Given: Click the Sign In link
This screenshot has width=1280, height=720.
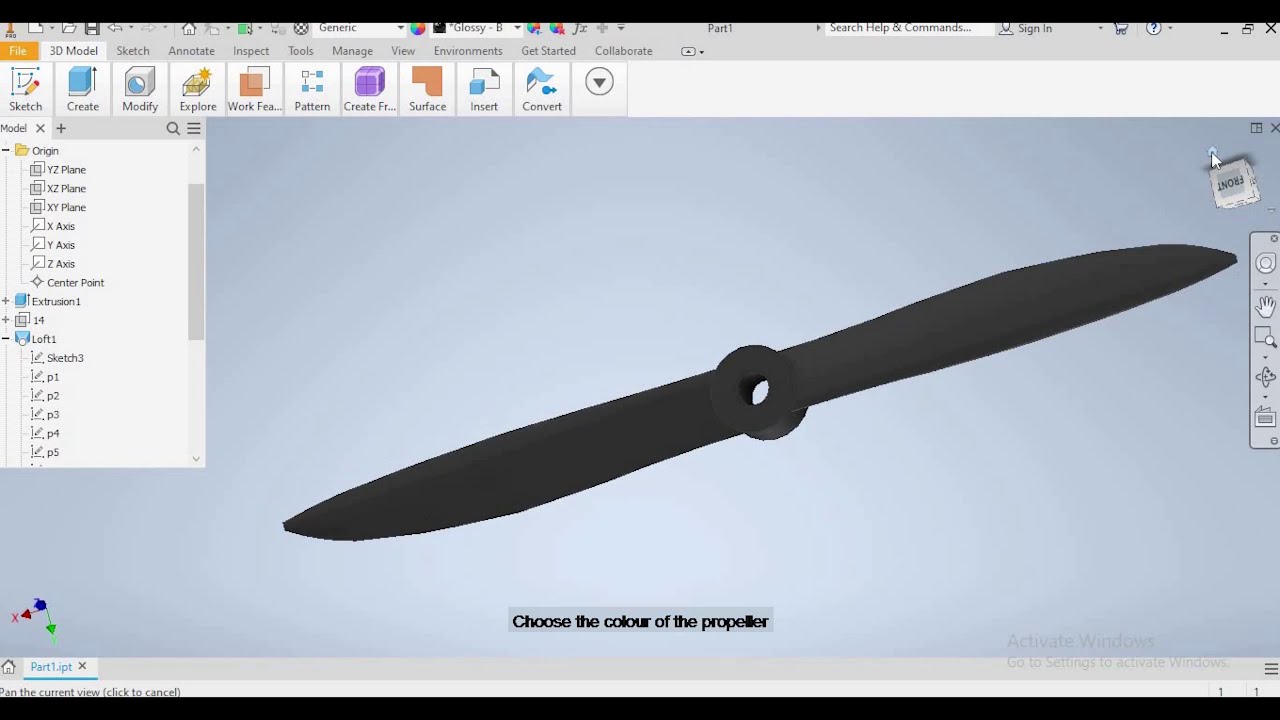Looking at the screenshot, I should pyautogui.click(x=1035, y=28).
